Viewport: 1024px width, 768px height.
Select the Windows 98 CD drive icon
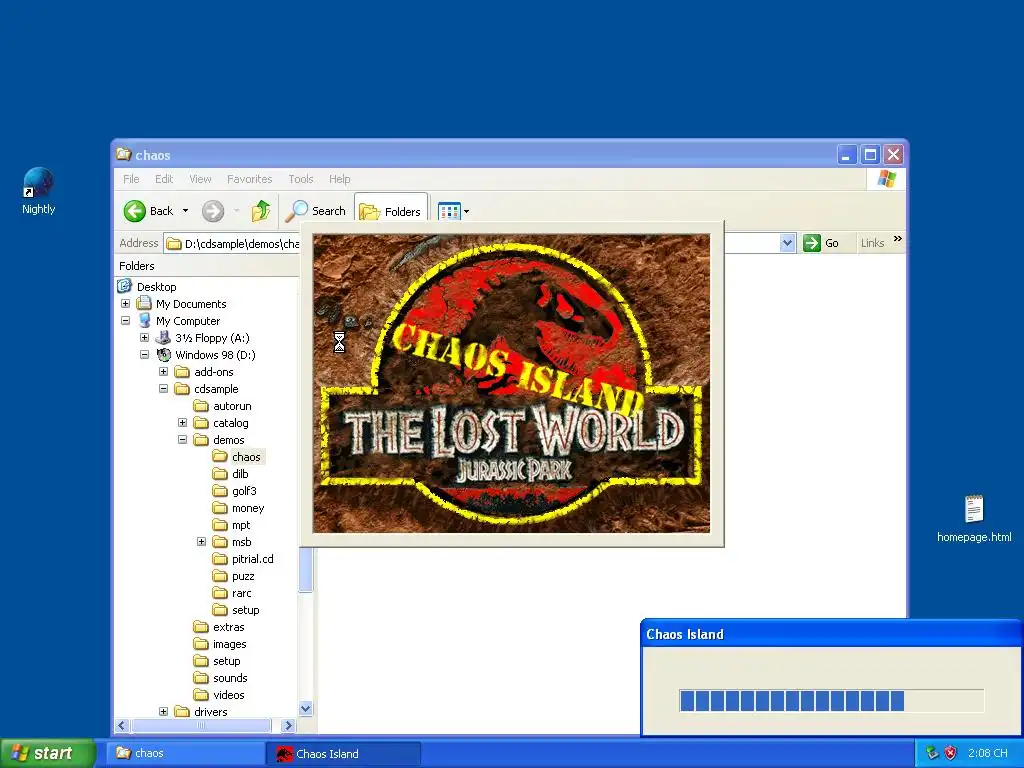click(x=163, y=355)
